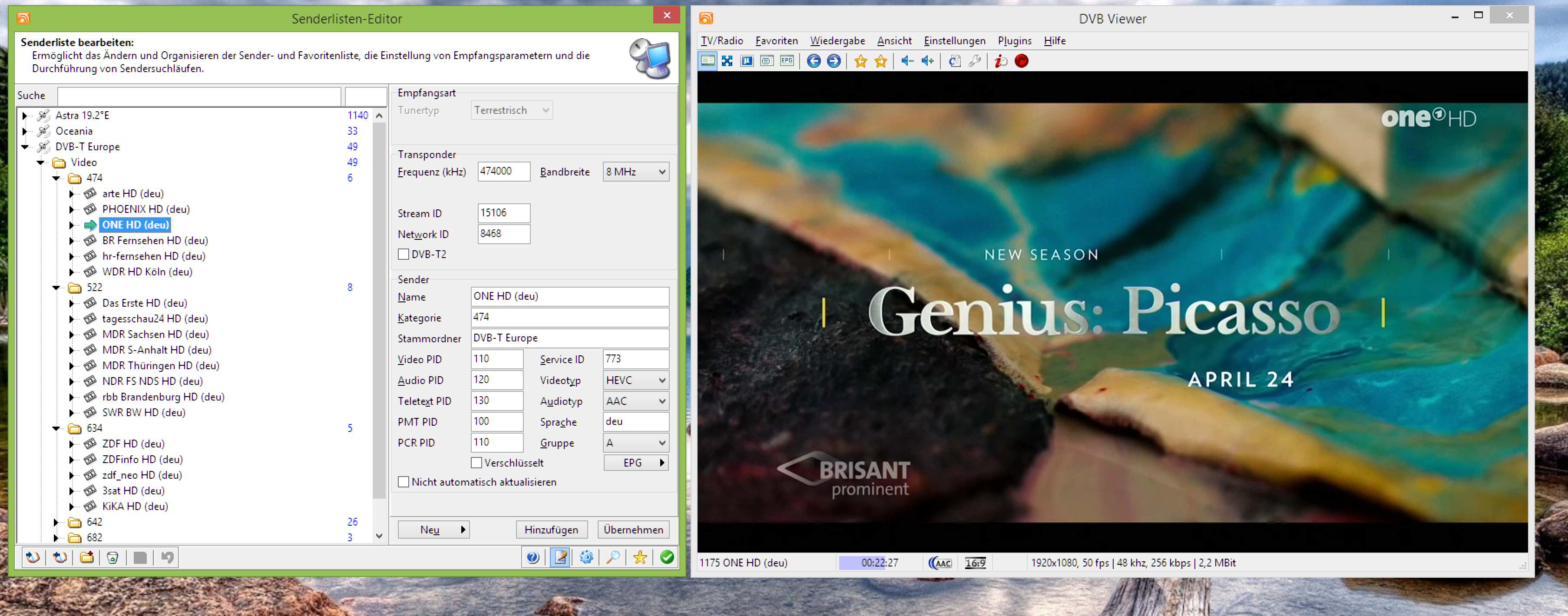Click new folder icon in Senderlisten-Editor toolbar
Screen dimensions: 1568x616
[86, 557]
